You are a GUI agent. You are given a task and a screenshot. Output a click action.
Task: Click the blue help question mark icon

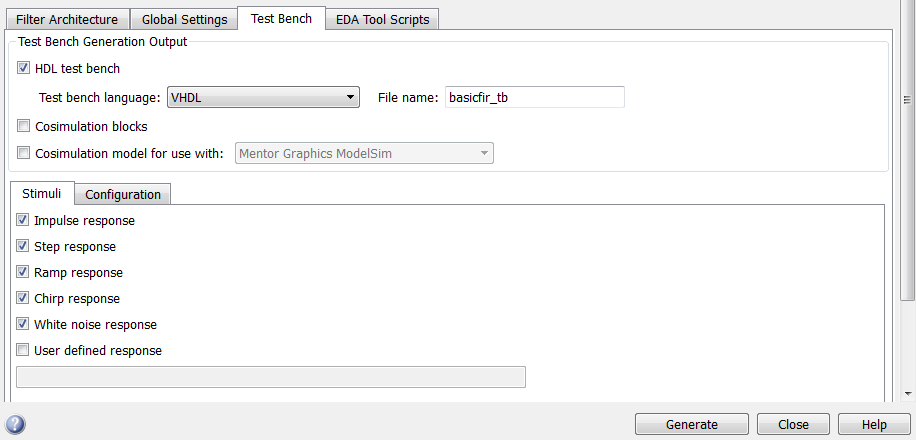click(15, 423)
